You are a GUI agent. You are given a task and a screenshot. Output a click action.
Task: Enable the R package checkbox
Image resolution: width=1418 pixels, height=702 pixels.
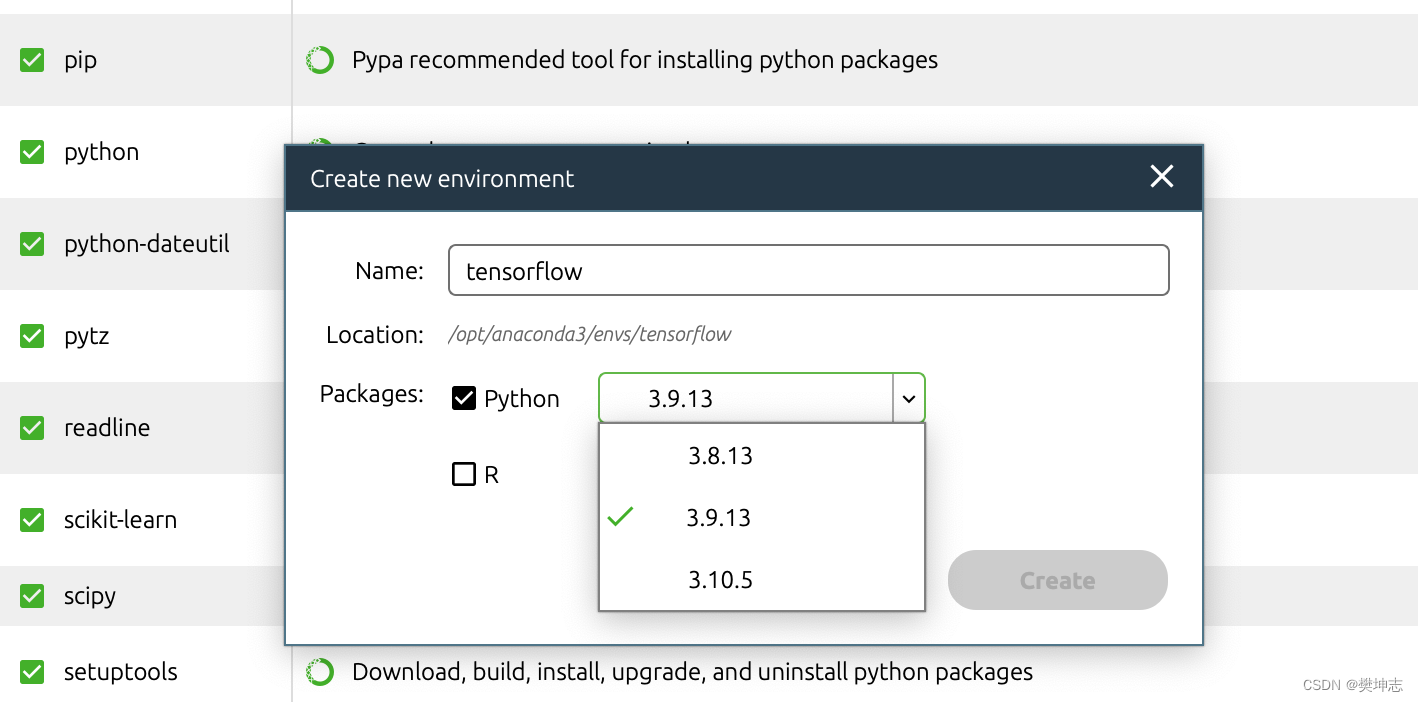[x=464, y=474]
